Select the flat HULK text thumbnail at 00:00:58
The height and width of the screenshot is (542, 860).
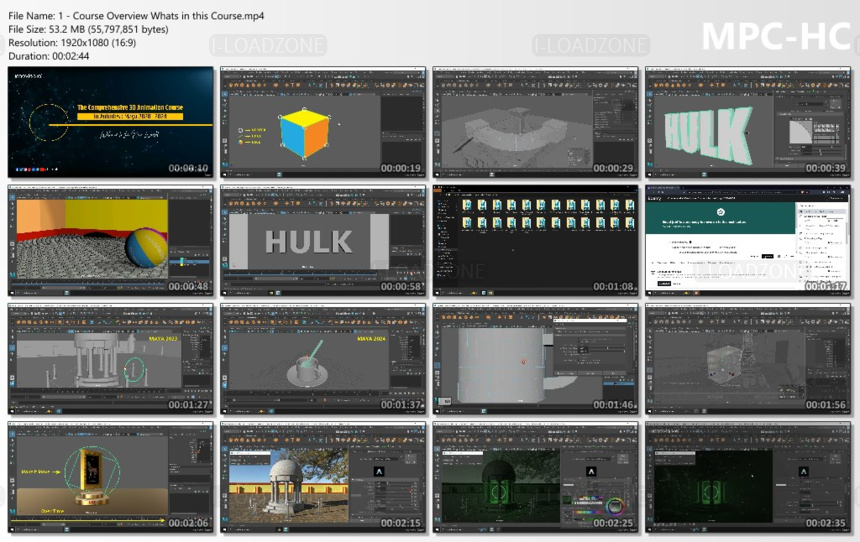[323, 241]
